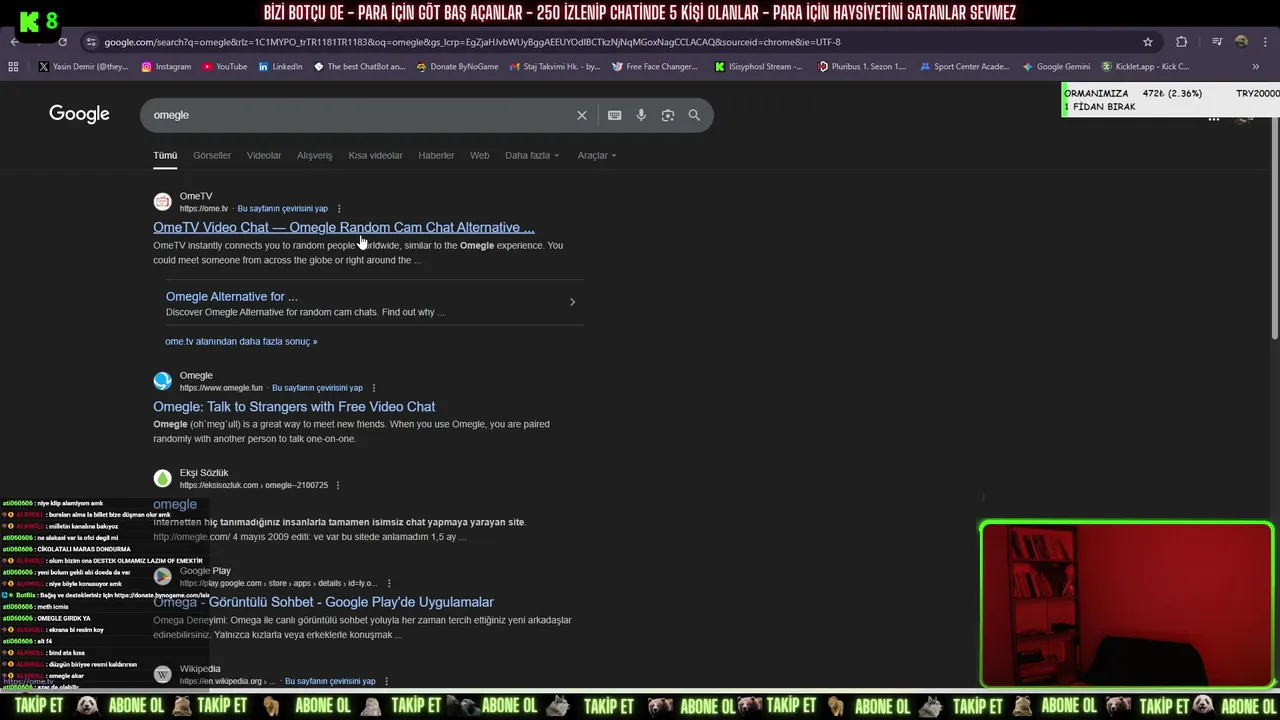Click the Chrome address bar URL

pos(472,42)
